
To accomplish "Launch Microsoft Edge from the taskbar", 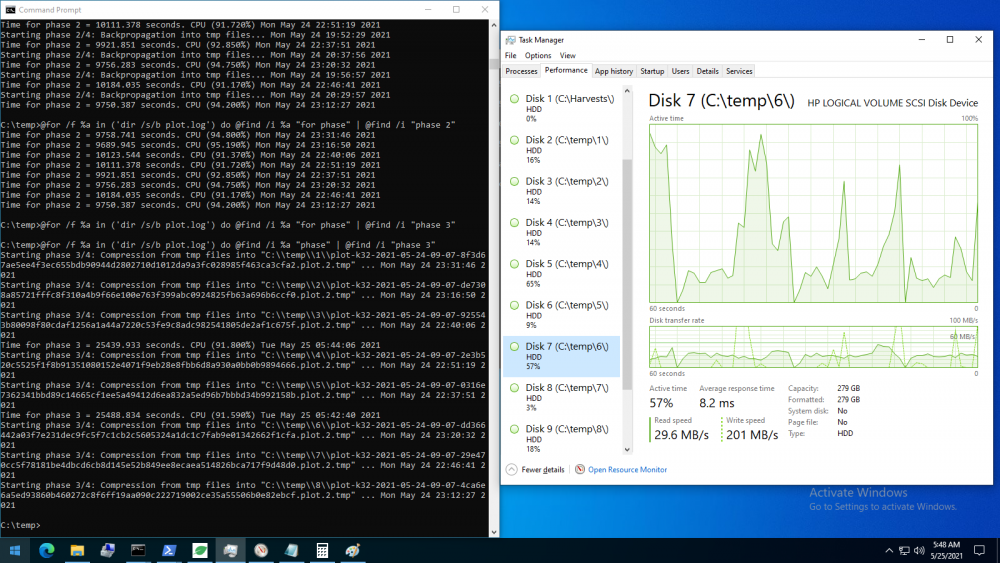I will tap(47, 550).
